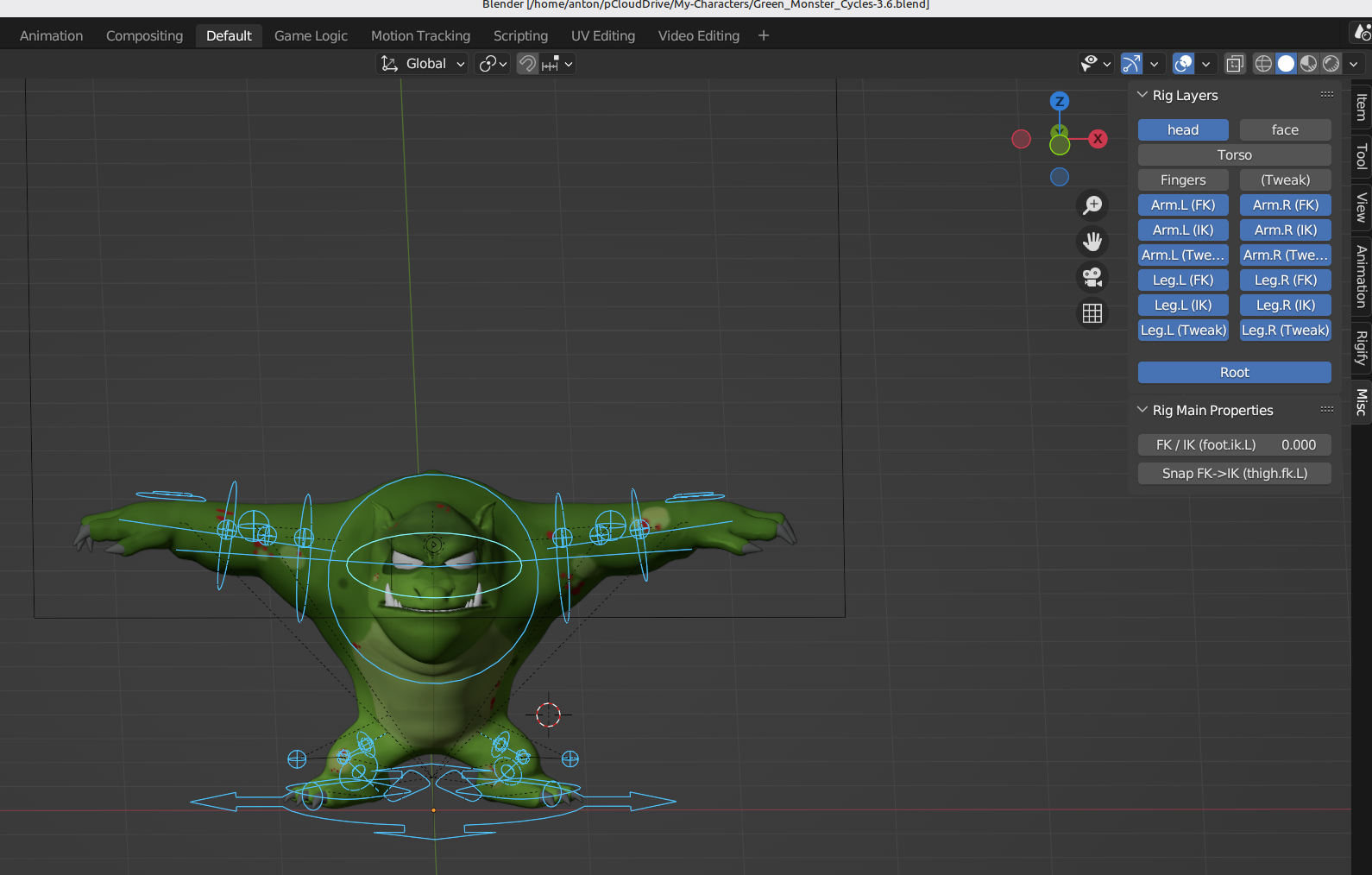Toggle snapping magnet icon in header
Viewport: 1372px width, 875px height.
(527, 64)
